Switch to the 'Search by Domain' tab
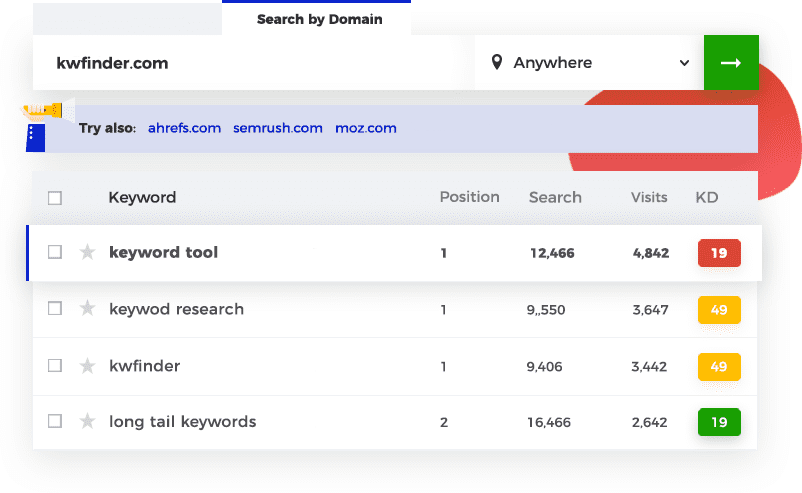Viewport: 802px width, 493px height. 319,19
